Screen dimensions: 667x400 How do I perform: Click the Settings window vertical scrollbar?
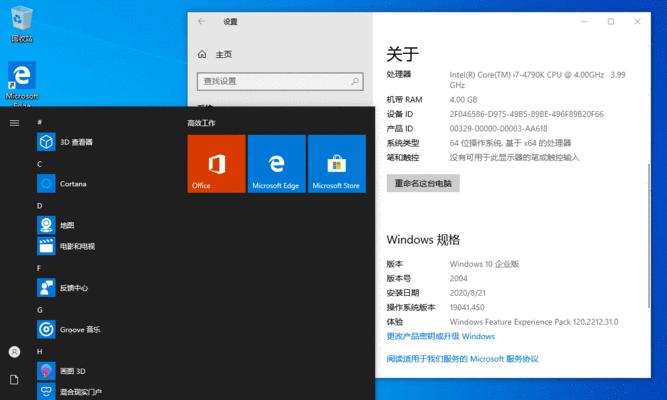(x=648, y=235)
